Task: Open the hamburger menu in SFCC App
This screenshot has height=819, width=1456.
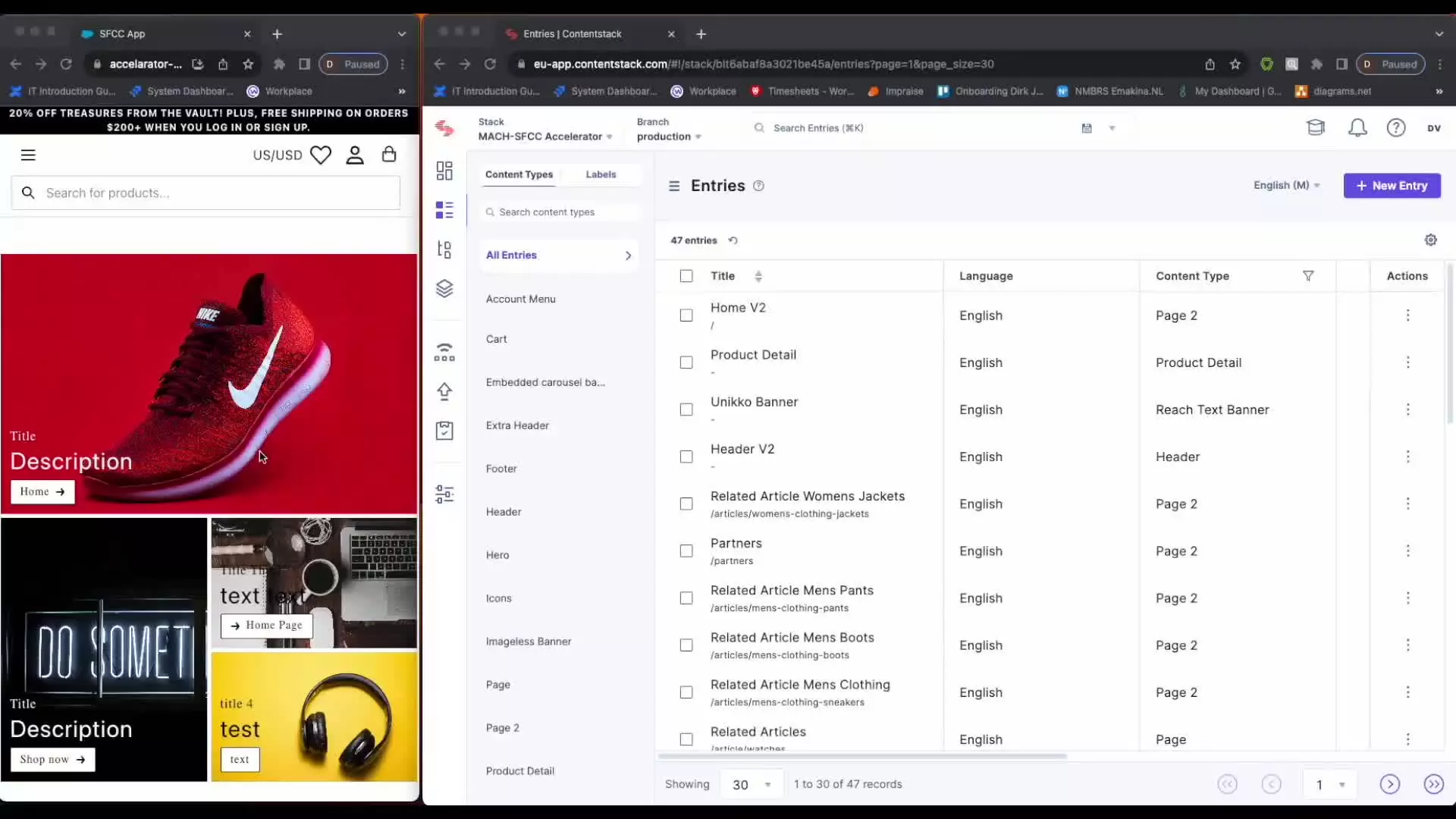Action: (28, 155)
